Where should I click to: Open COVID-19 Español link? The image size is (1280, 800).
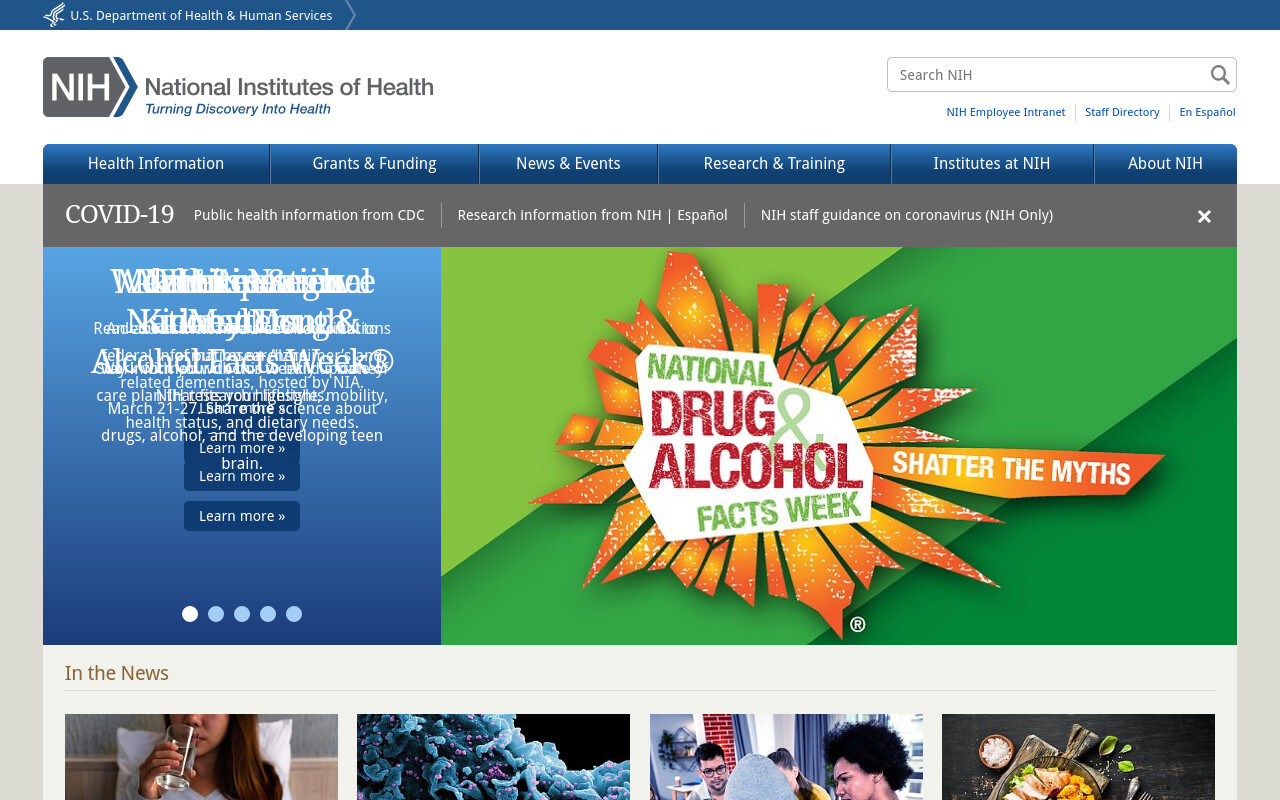point(702,215)
